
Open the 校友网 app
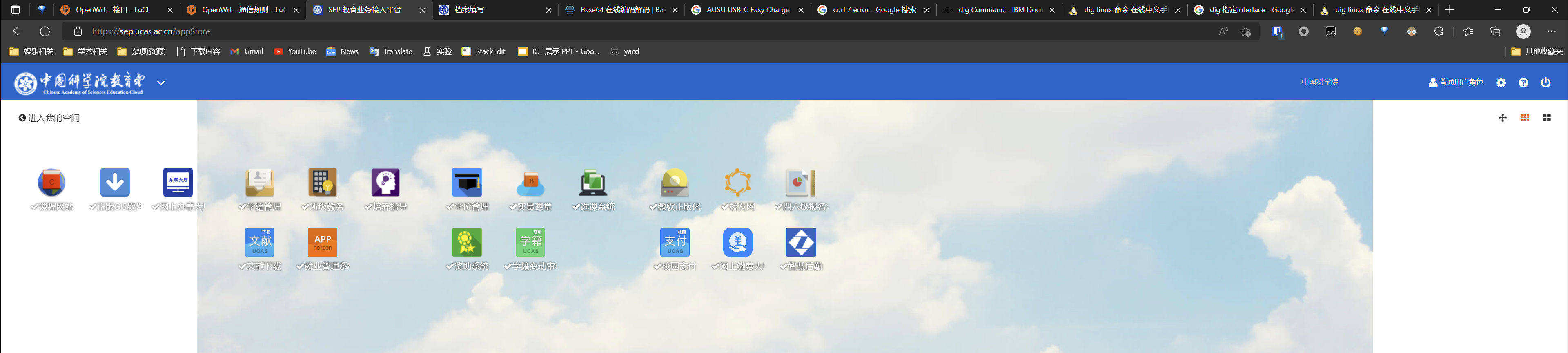tap(738, 182)
